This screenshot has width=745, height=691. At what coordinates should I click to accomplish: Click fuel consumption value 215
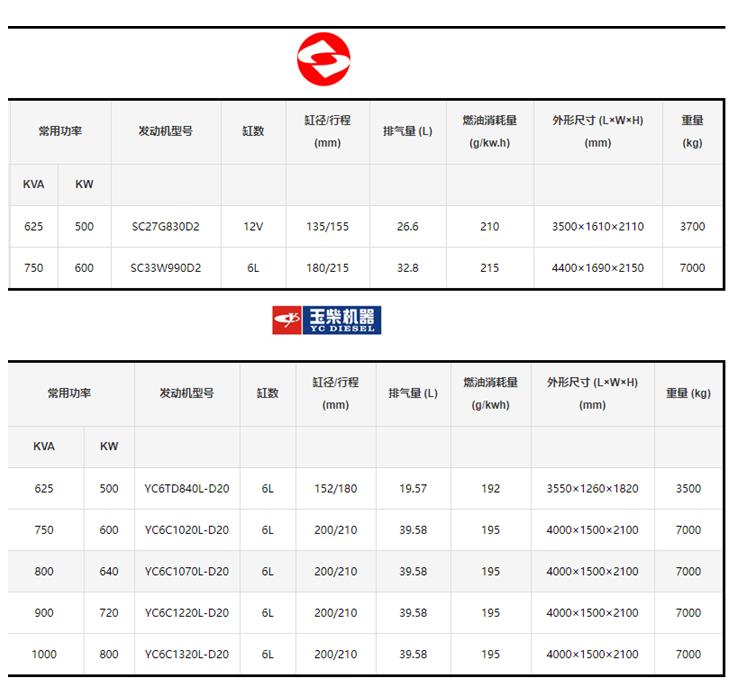(x=489, y=268)
